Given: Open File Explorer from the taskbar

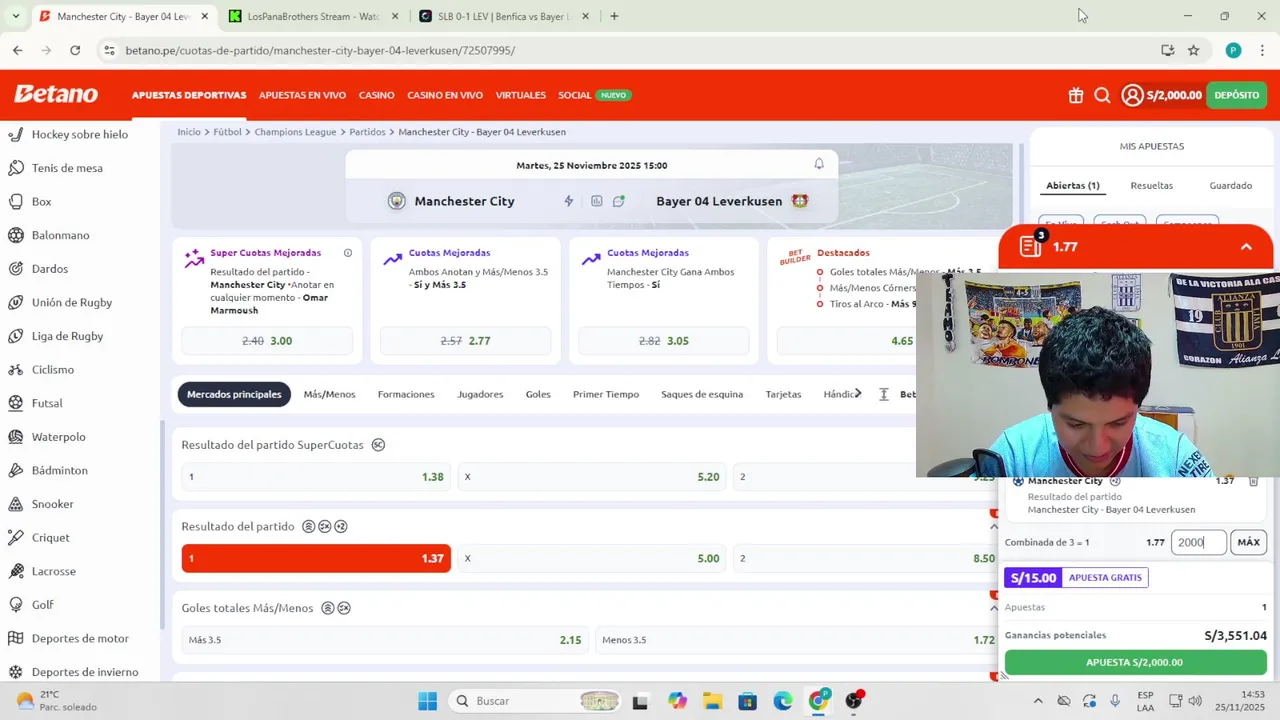Looking at the screenshot, I should point(712,701).
